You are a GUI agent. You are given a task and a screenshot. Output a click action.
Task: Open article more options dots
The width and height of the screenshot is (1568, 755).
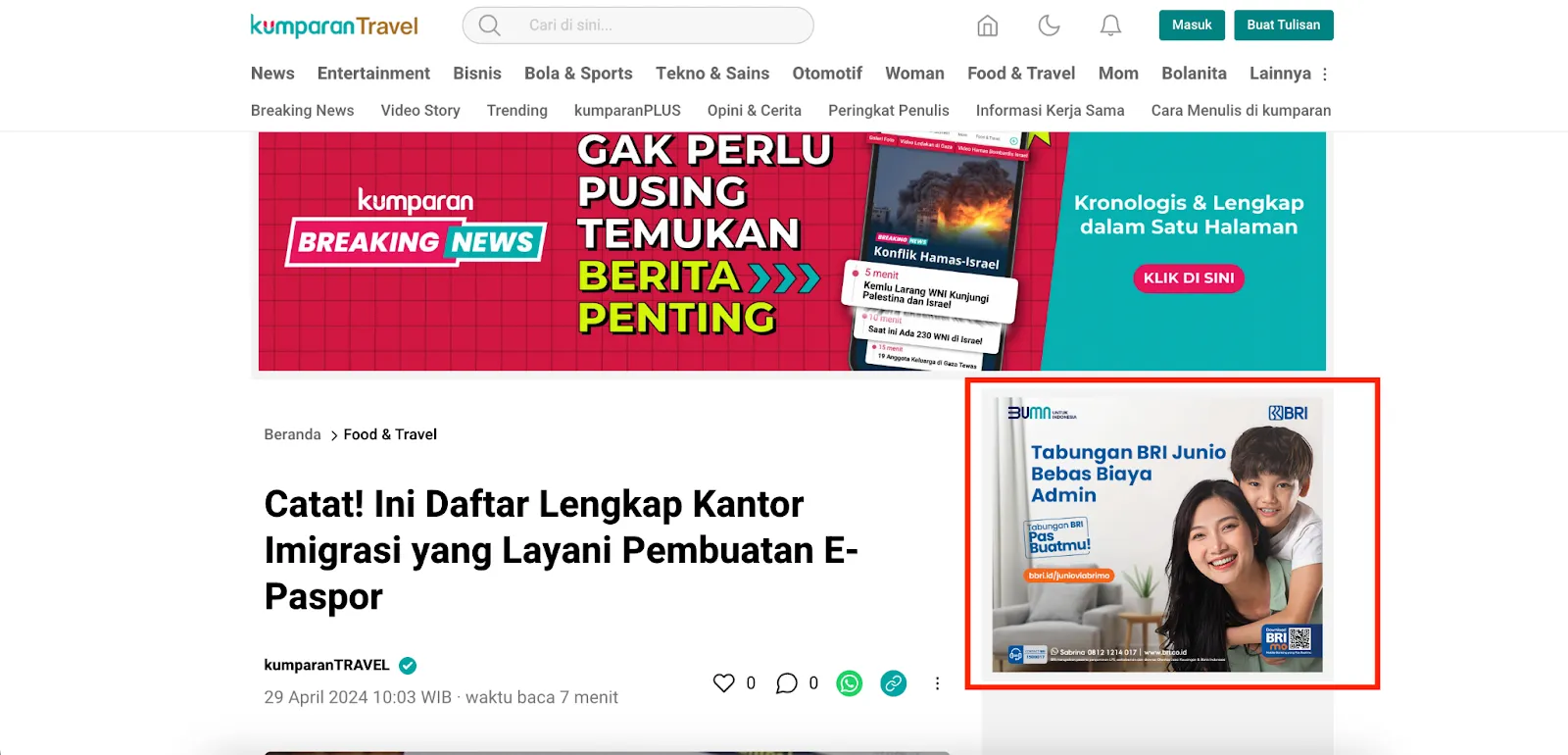pos(937,683)
